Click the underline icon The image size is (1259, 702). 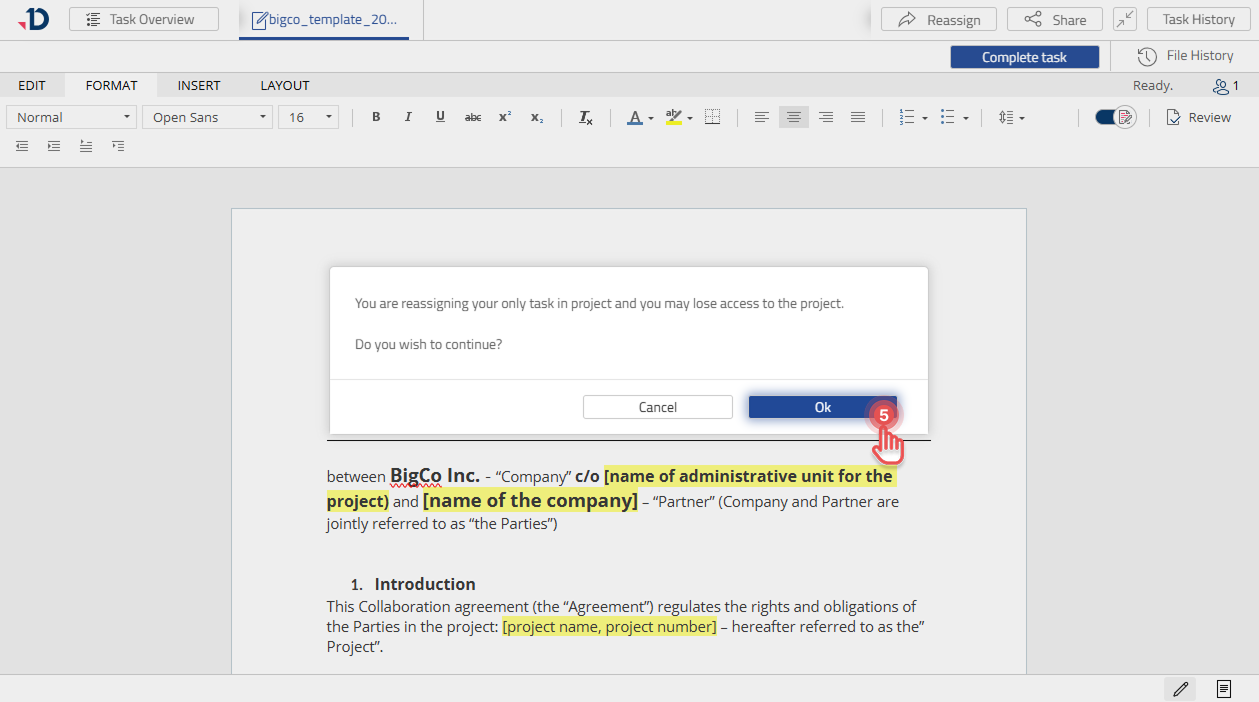(x=440, y=117)
